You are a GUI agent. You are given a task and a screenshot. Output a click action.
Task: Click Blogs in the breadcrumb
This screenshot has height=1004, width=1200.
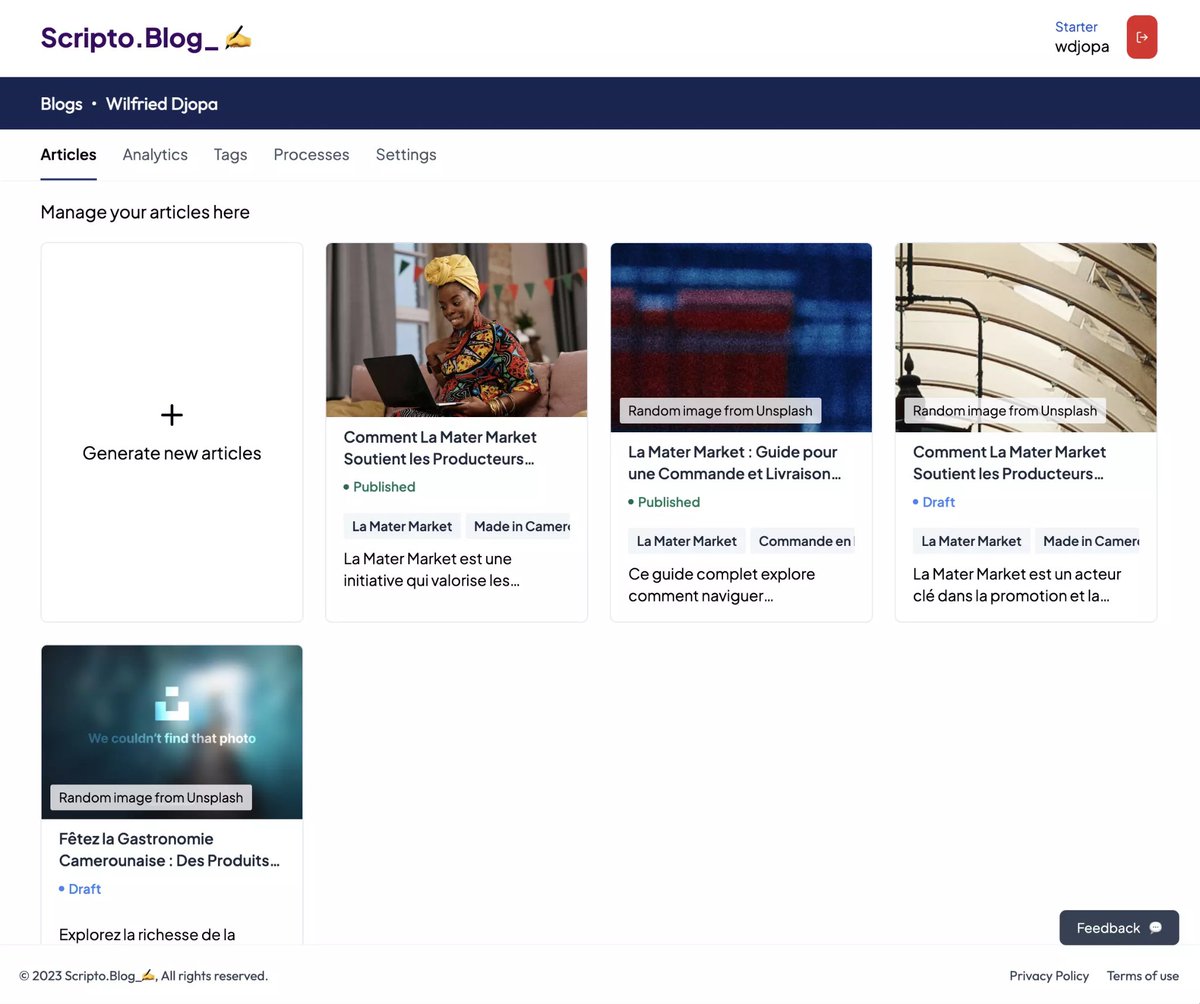[61, 104]
